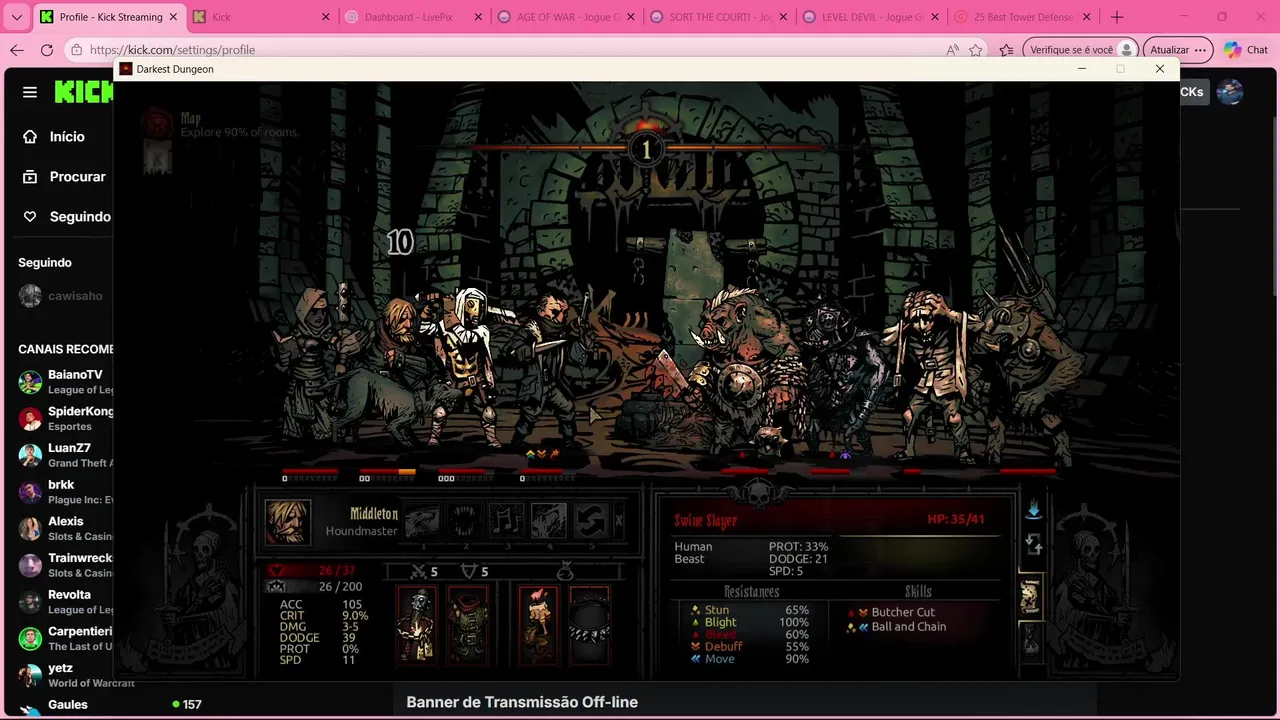This screenshot has width=1280, height=720.
Task: Open the SpiderKong recommended channel
Action: coord(64,418)
